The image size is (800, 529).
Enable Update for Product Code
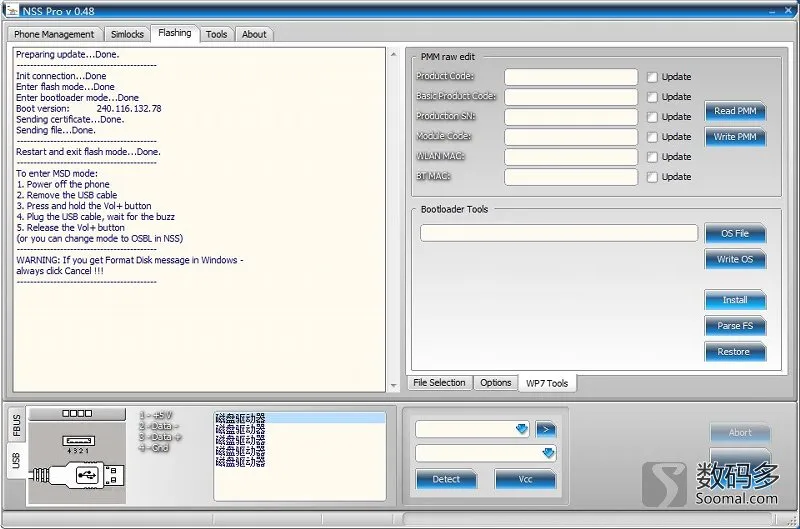click(x=652, y=77)
